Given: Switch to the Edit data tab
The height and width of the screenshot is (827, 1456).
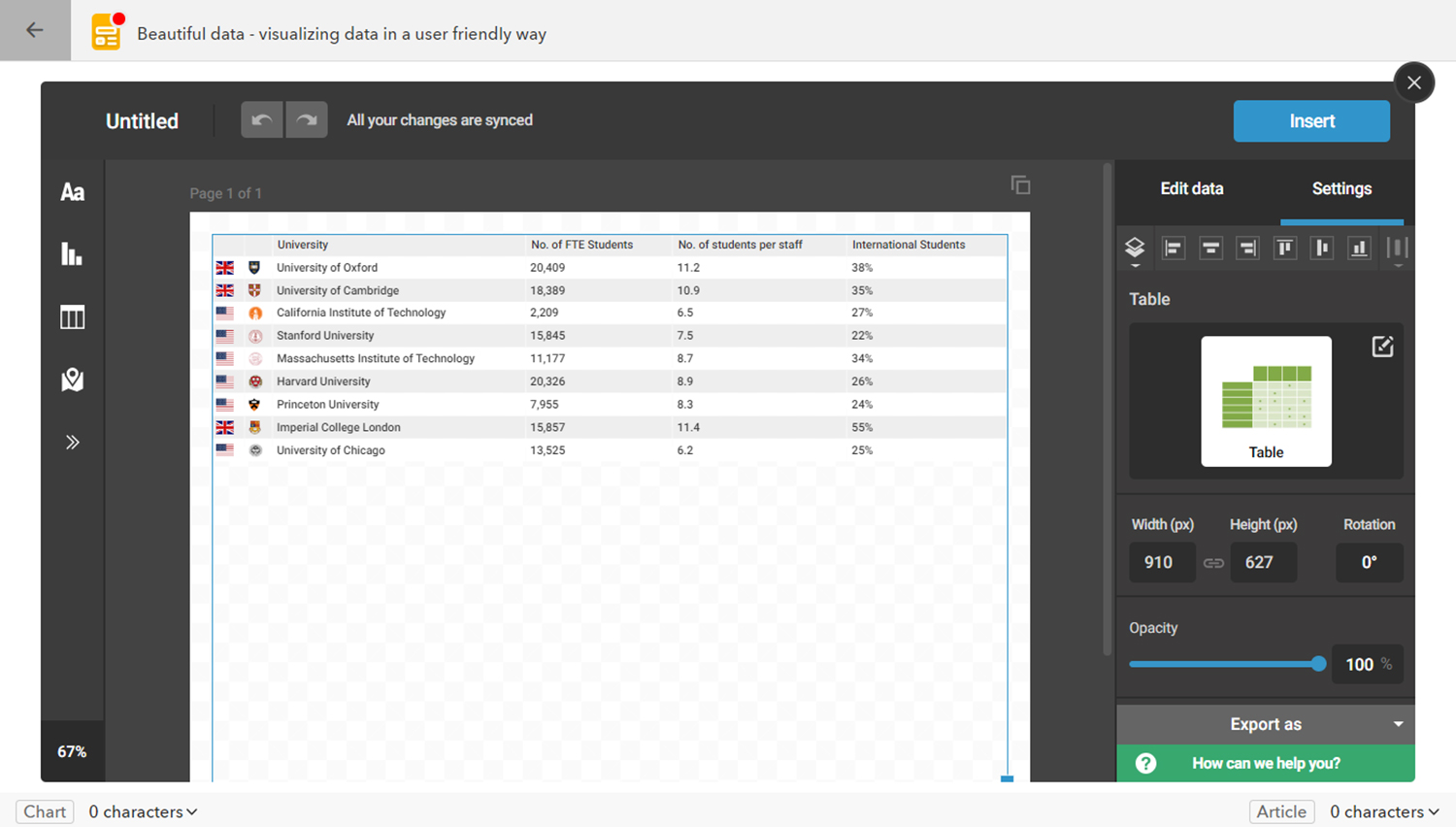Looking at the screenshot, I should point(1191,188).
